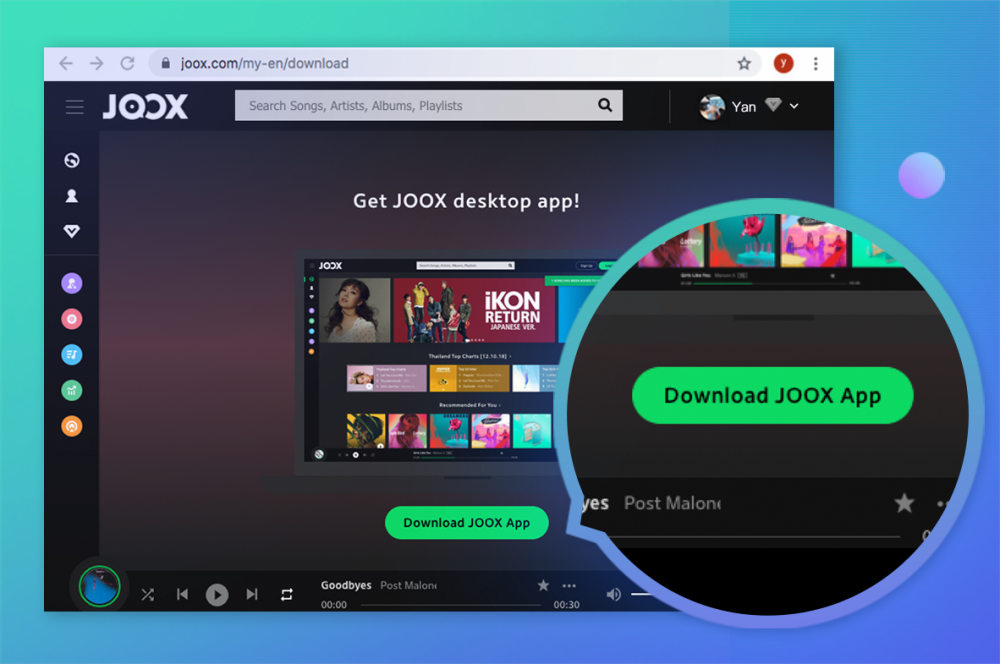Star the song Goodbyes as favorite
Screen dimensions: 1000x664
tap(543, 585)
